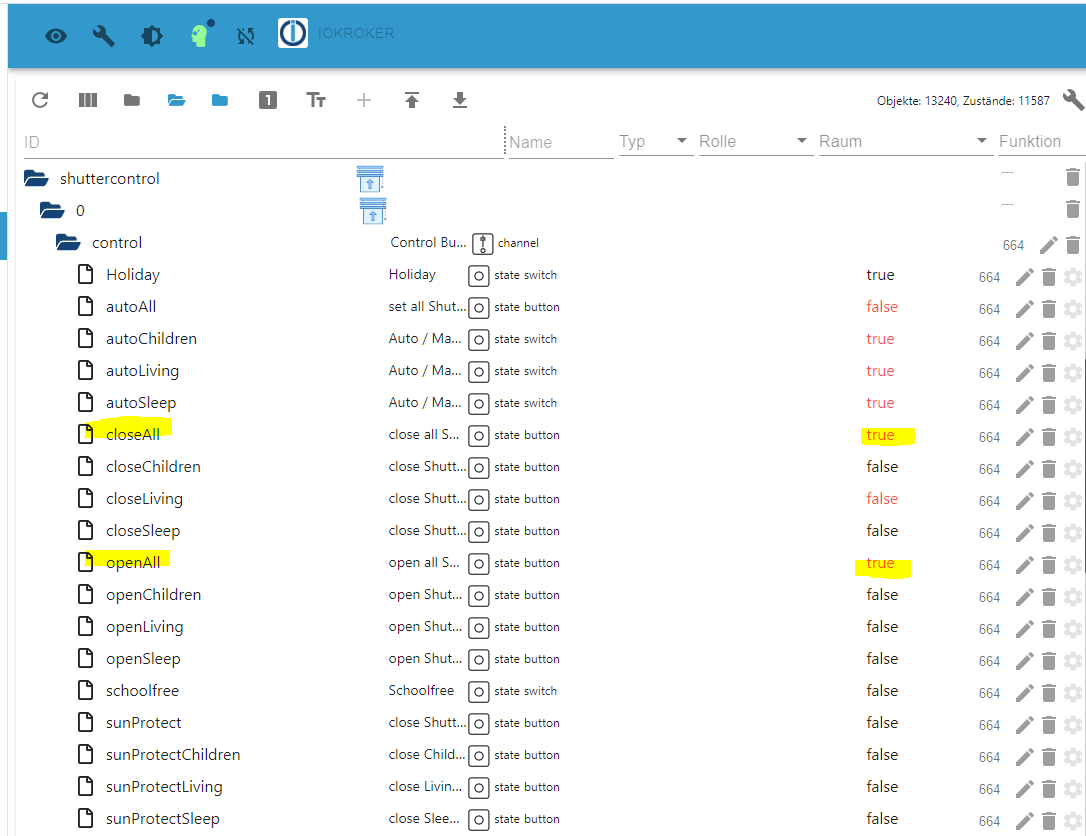Open the Typ filter dropdown

click(656, 141)
